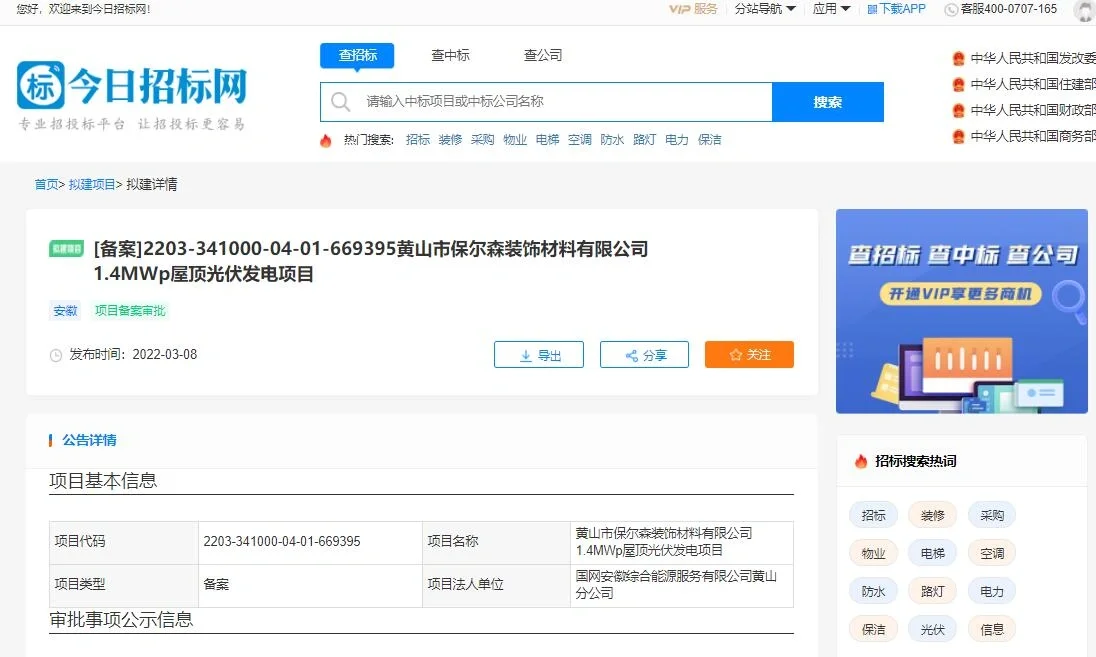Screen dimensions: 1096x657
Task: Open the 中华人民共和国发改委 link
Action: click(1033, 59)
